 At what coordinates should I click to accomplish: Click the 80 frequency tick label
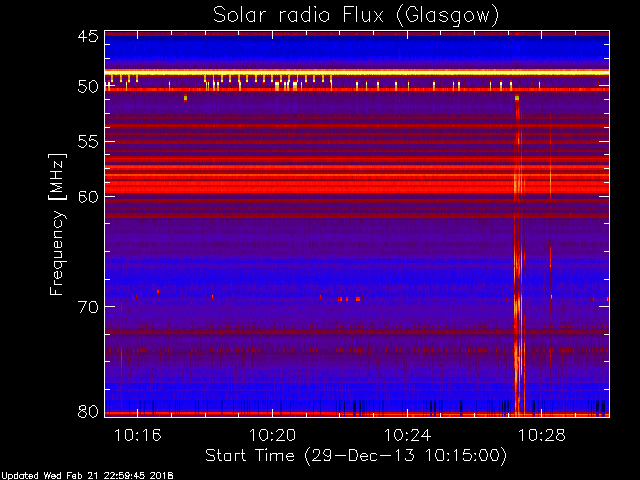point(88,411)
